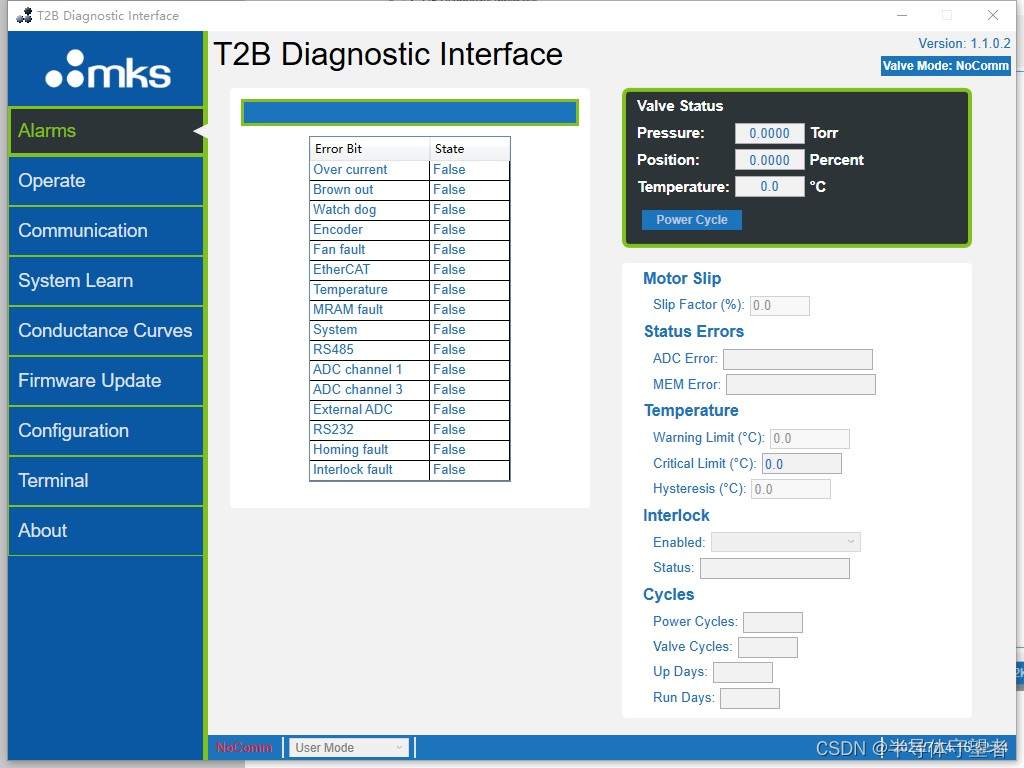Expand the Interlock Enabled dropdown

point(786,542)
